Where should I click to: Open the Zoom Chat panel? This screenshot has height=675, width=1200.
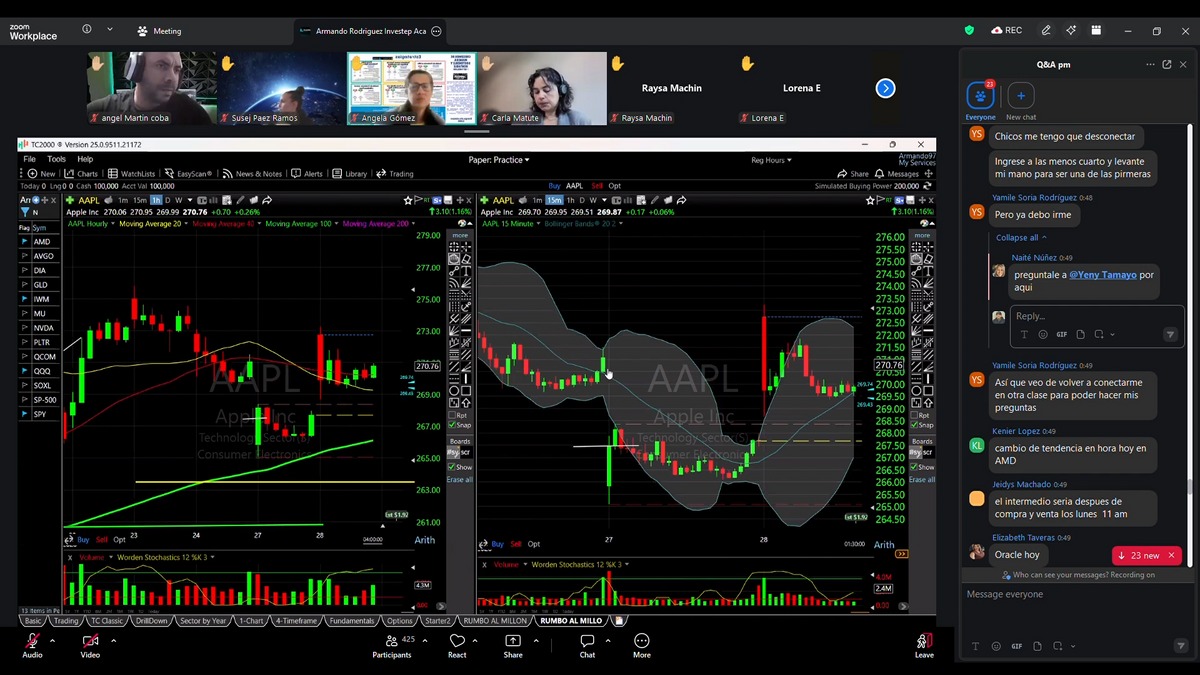point(587,646)
